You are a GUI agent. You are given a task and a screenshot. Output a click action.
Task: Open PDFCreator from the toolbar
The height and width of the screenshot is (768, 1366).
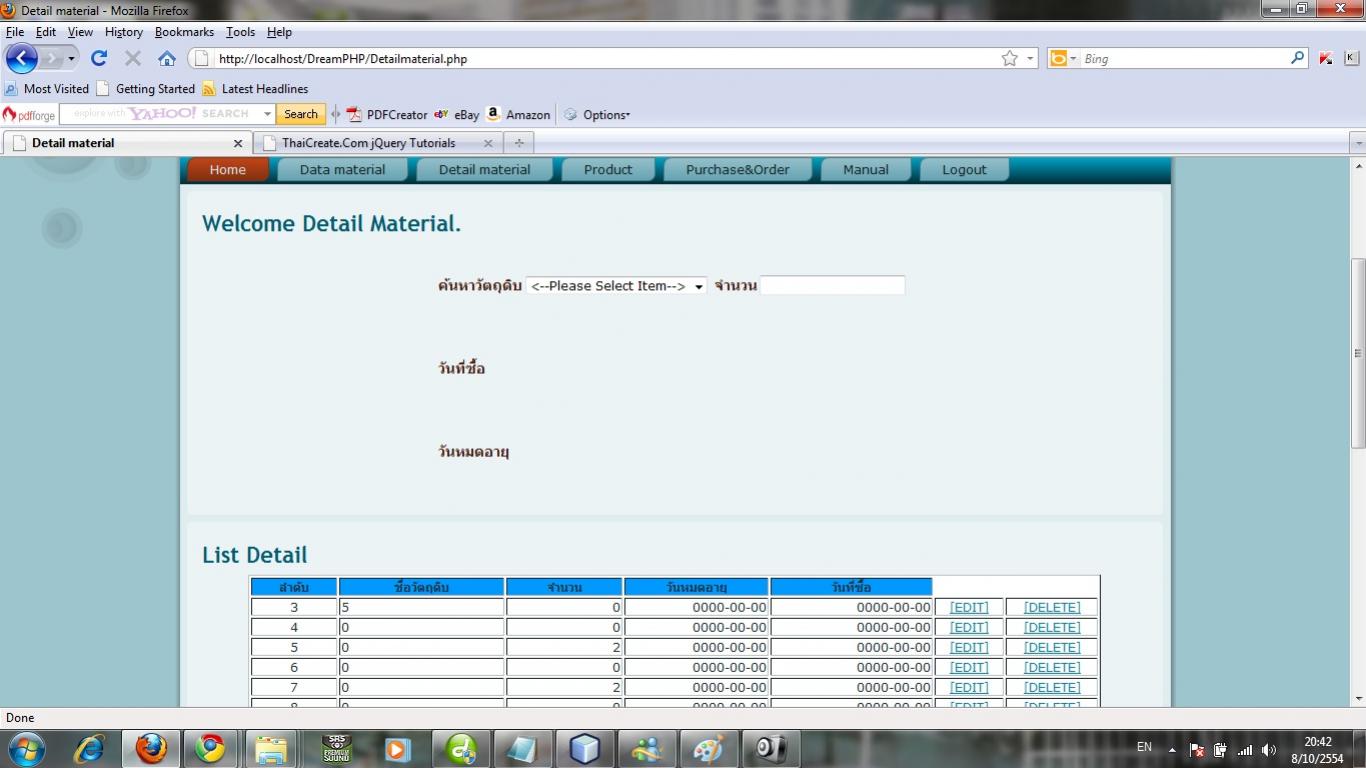click(387, 115)
